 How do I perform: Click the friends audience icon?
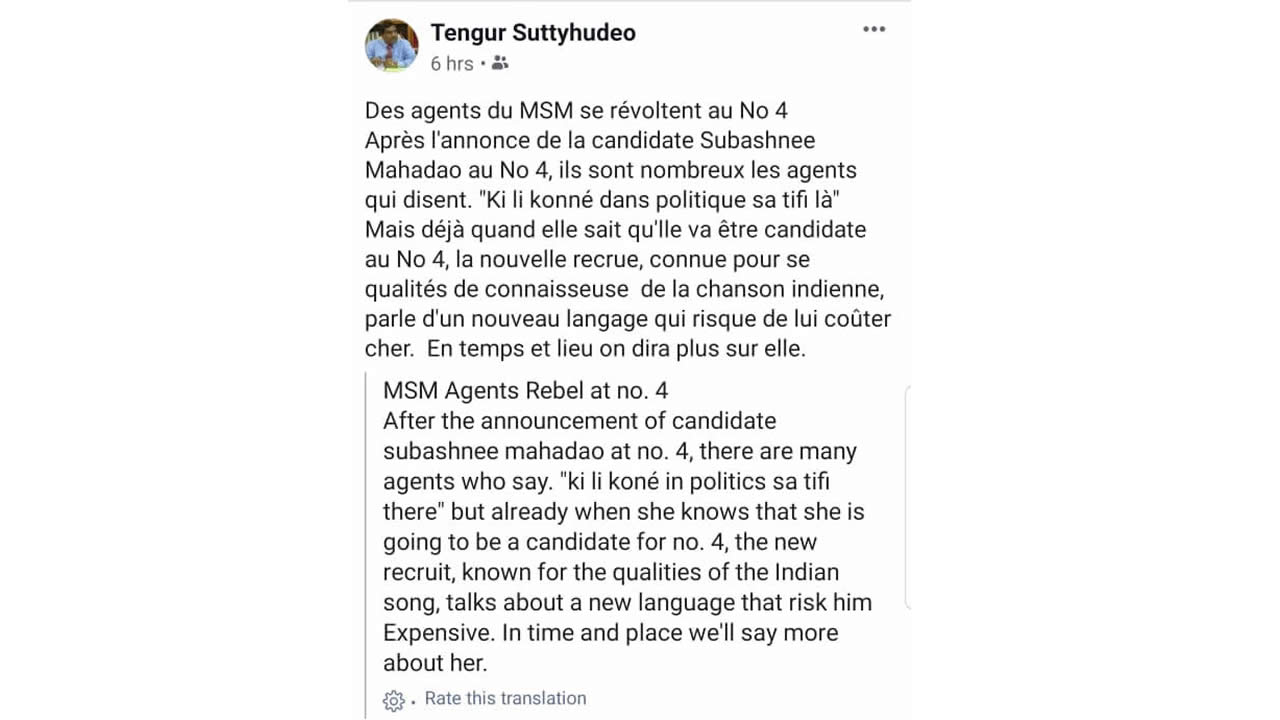(500, 63)
